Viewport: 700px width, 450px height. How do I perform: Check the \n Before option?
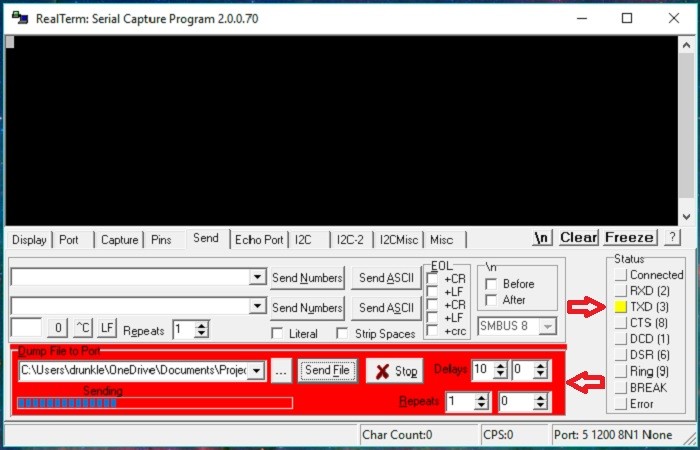[x=491, y=284]
